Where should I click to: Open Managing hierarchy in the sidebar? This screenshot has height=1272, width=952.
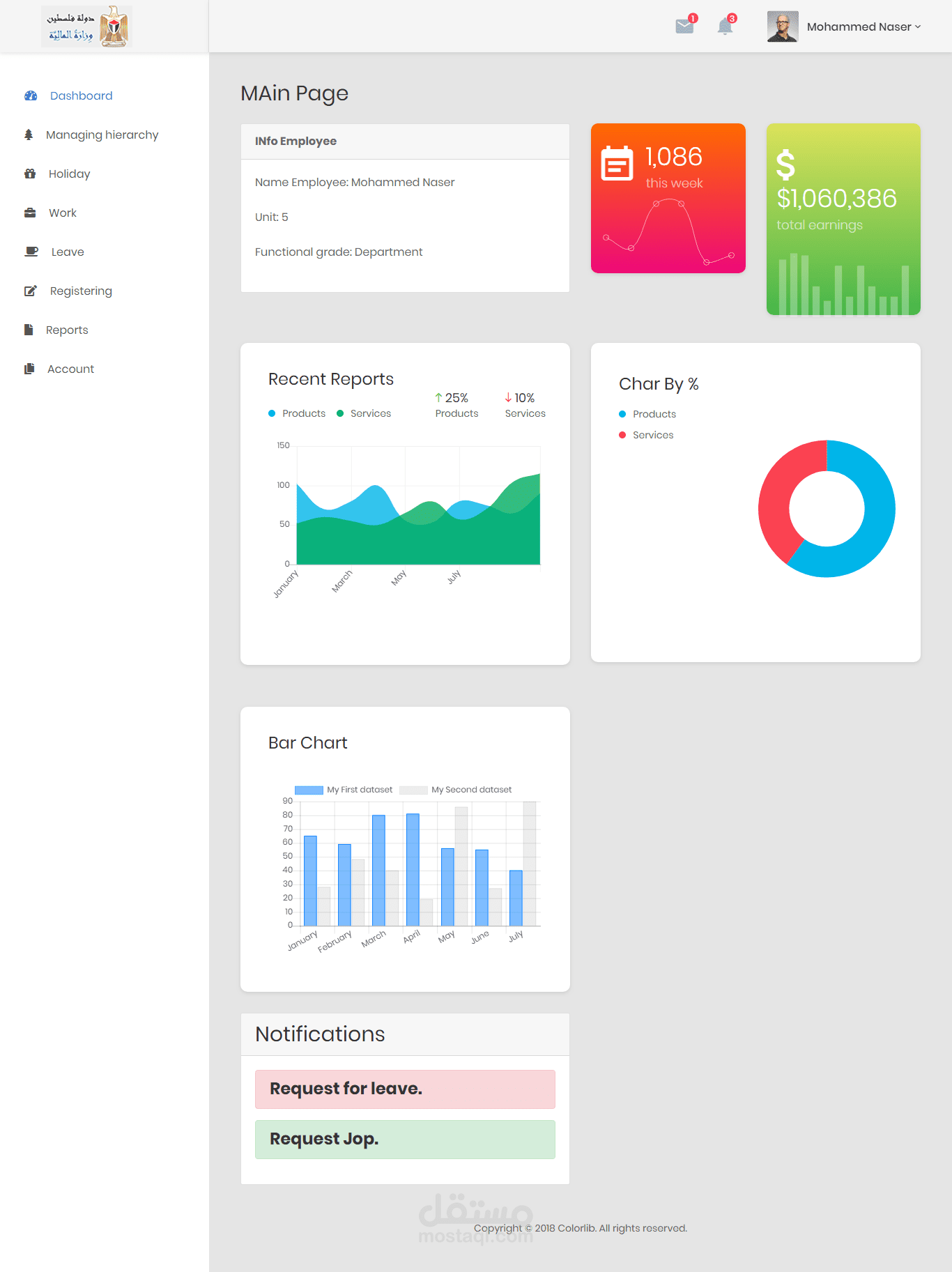coord(102,135)
